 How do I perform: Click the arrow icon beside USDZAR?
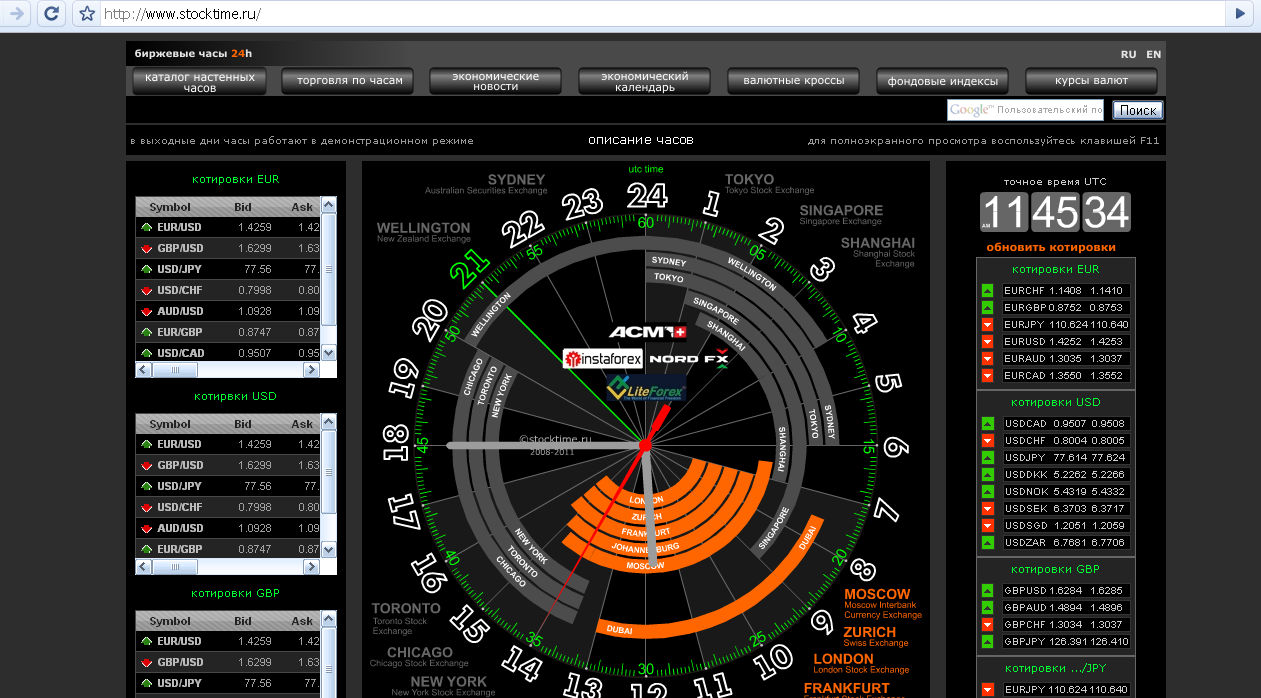tap(987, 542)
